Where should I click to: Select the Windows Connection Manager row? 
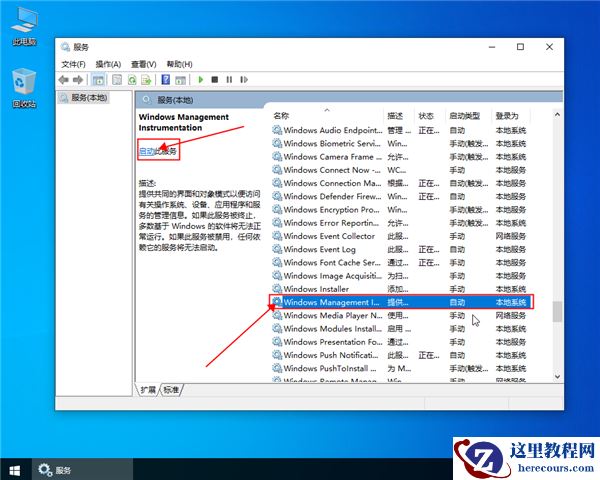click(401, 183)
